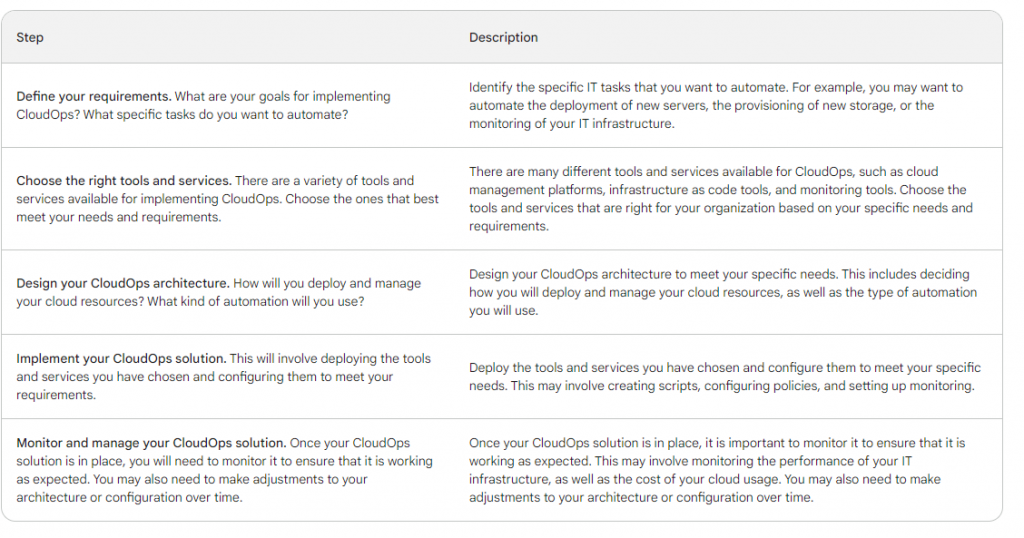Click the bold 'Choose the right tools and services.' text
1024x538 pixels.
pos(124,181)
